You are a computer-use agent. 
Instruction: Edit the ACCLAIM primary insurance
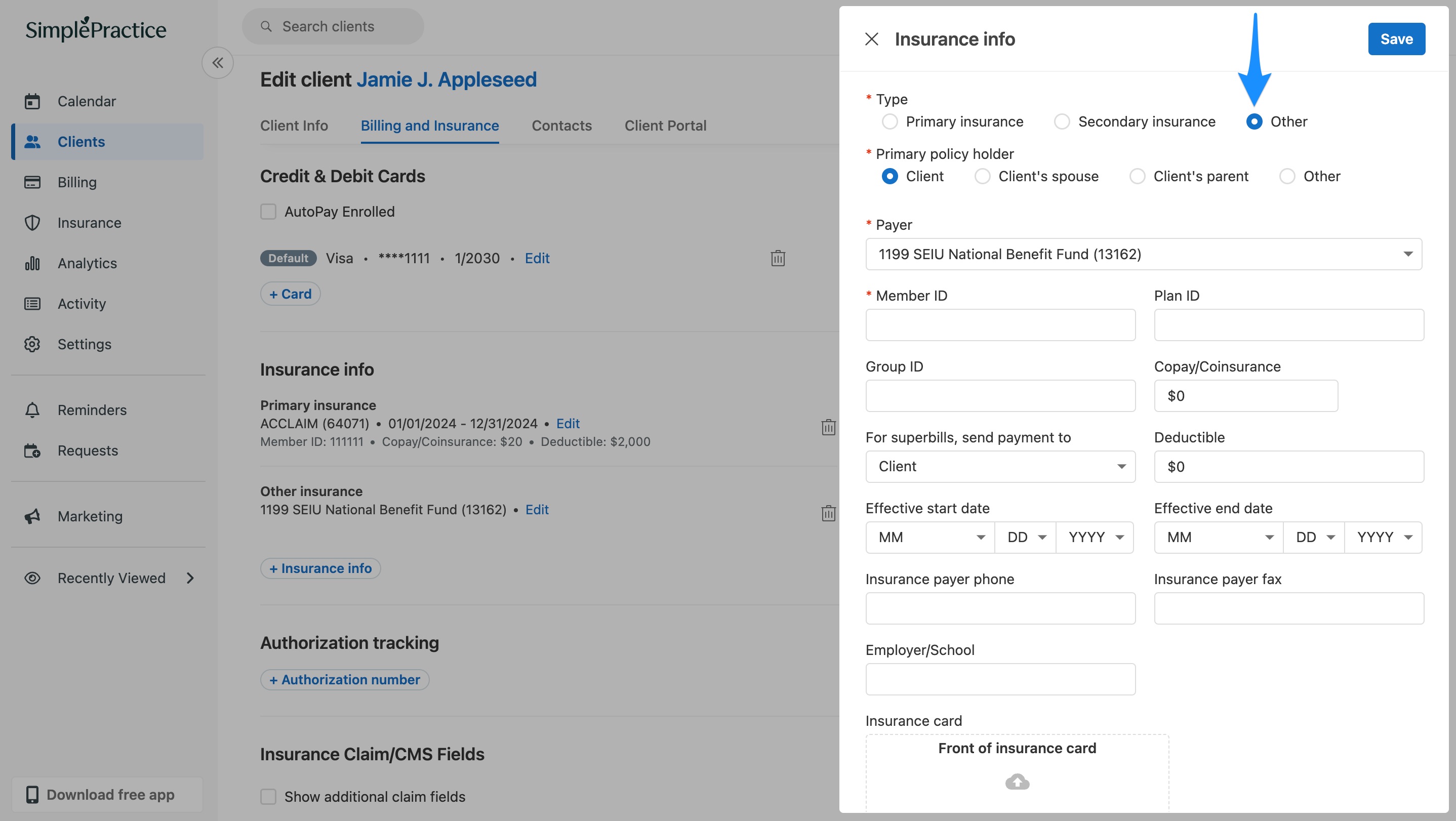[568, 423]
